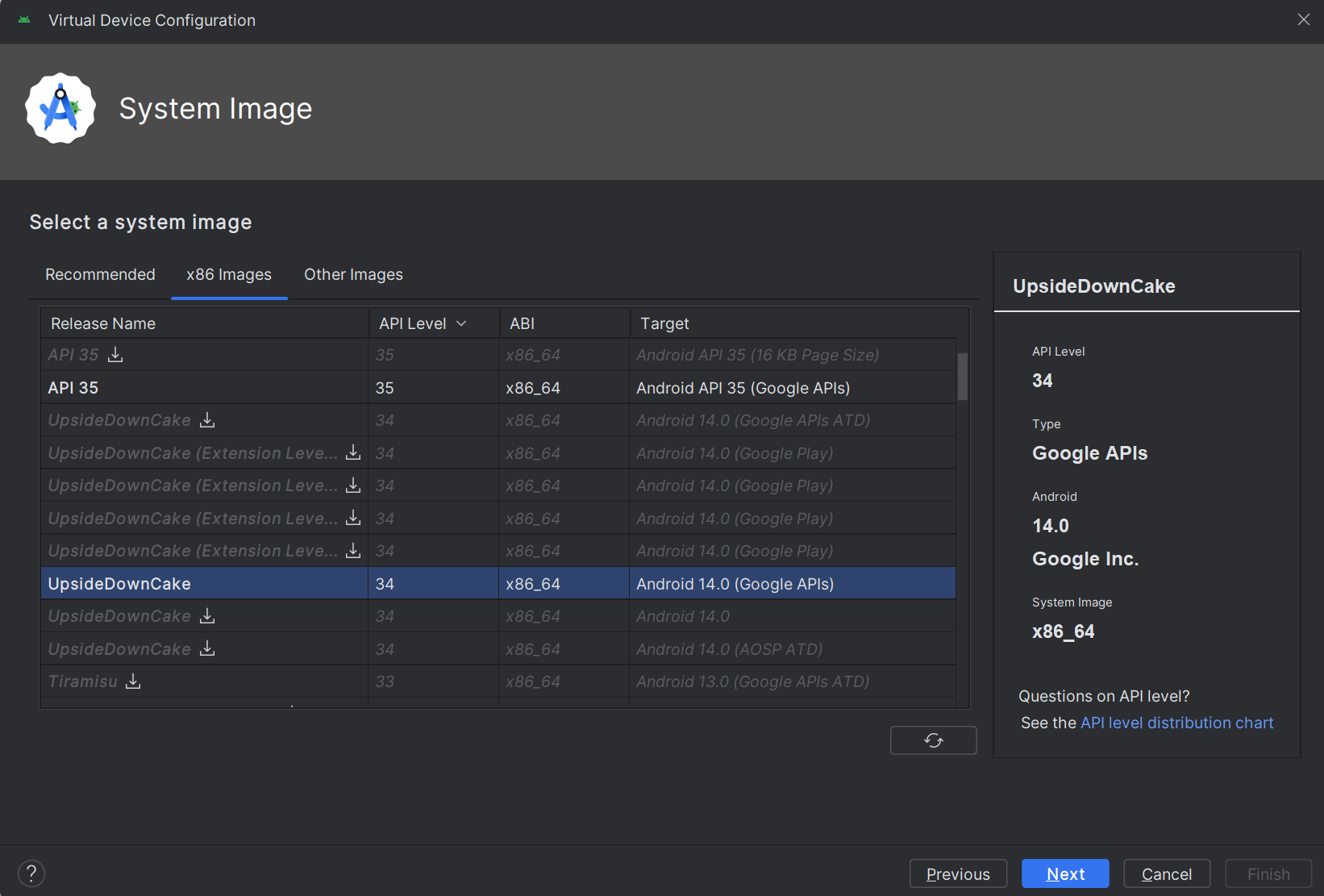Download the first UpsideDownCake Extension Level image
The height and width of the screenshot is (896, 1324).
[352, 453]
